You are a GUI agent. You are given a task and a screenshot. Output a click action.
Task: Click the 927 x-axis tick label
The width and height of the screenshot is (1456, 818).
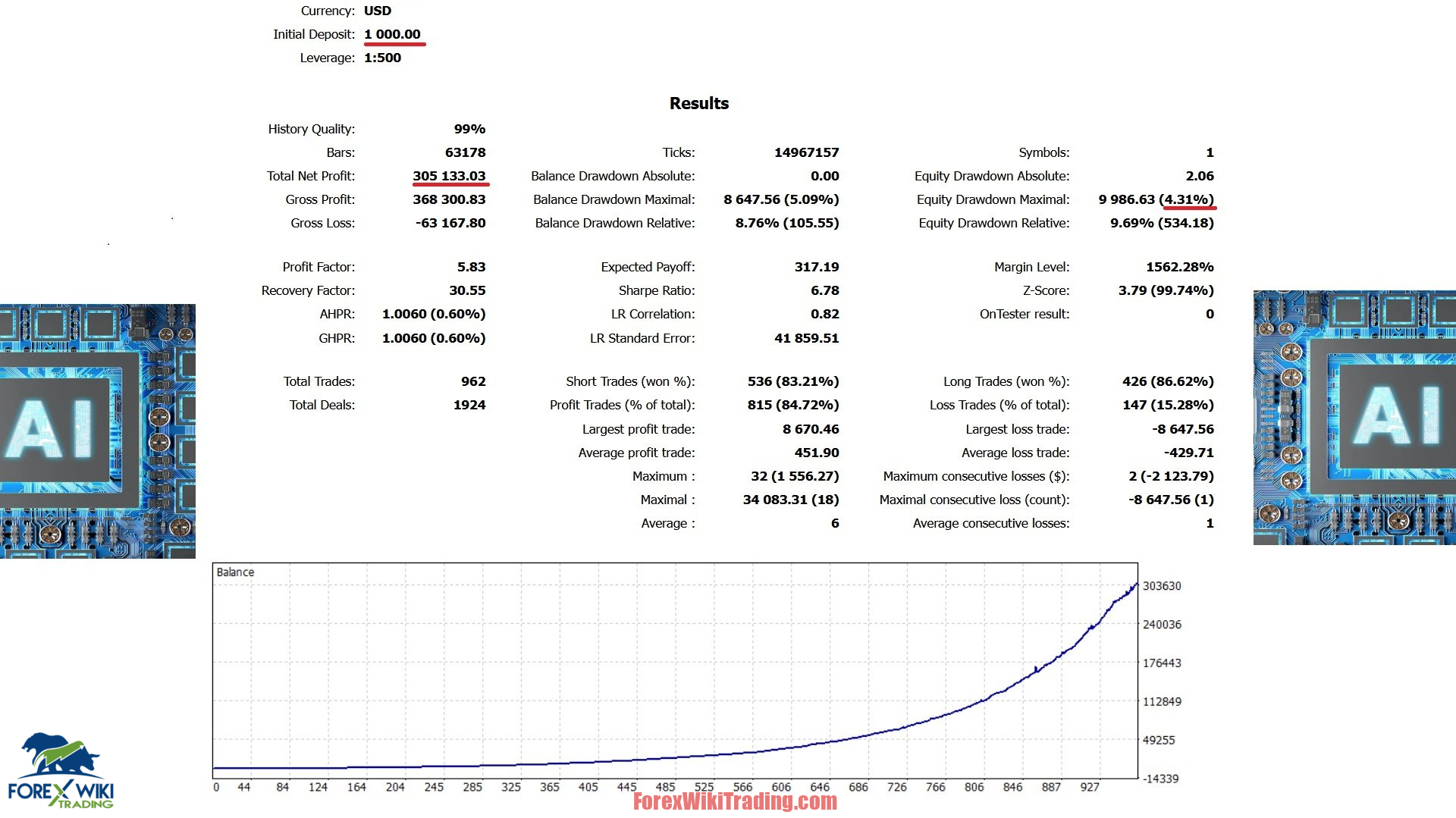(x=1089, y=788)
